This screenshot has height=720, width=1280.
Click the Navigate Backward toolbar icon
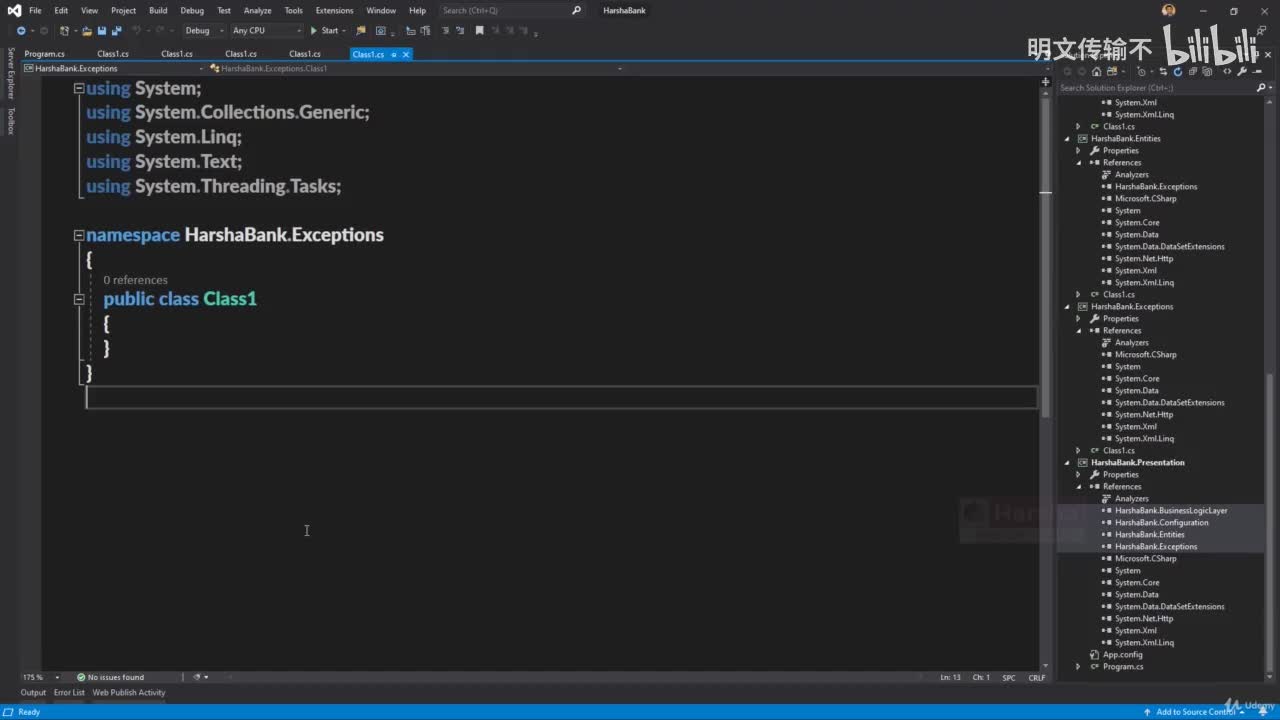21,30
